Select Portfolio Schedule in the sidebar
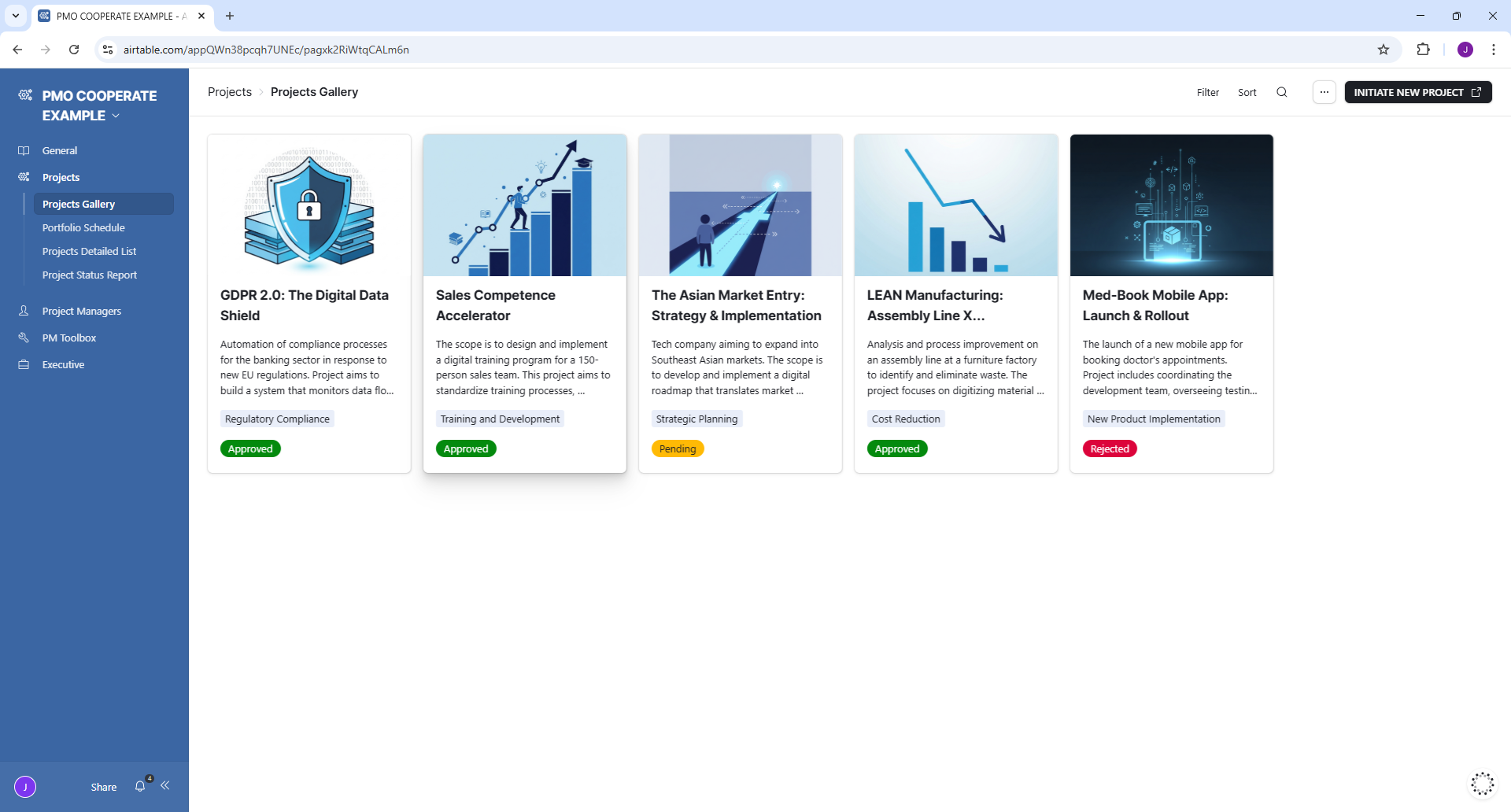 [x=83, y=227]
